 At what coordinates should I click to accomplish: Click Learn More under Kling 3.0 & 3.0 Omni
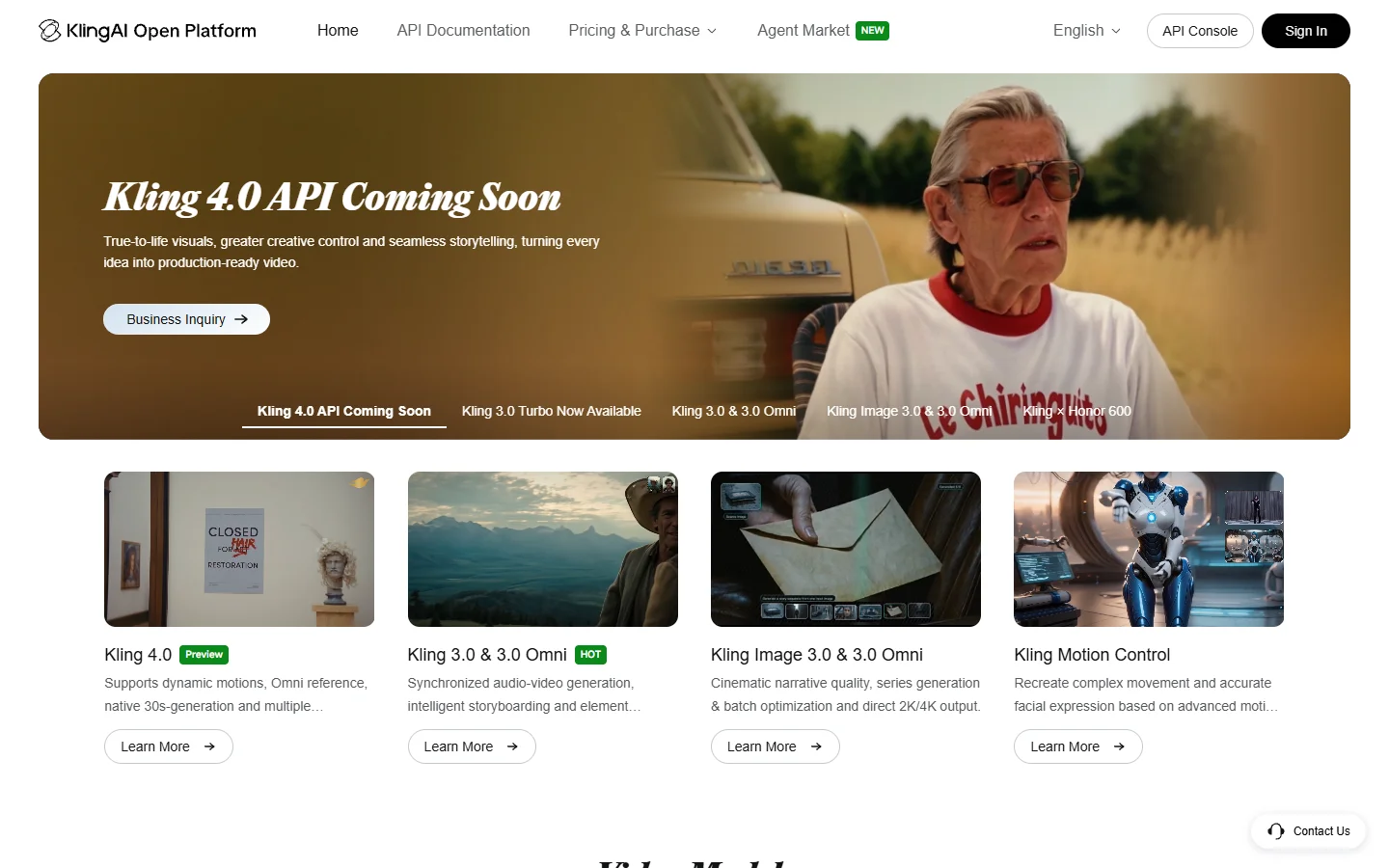coord(472,746)
